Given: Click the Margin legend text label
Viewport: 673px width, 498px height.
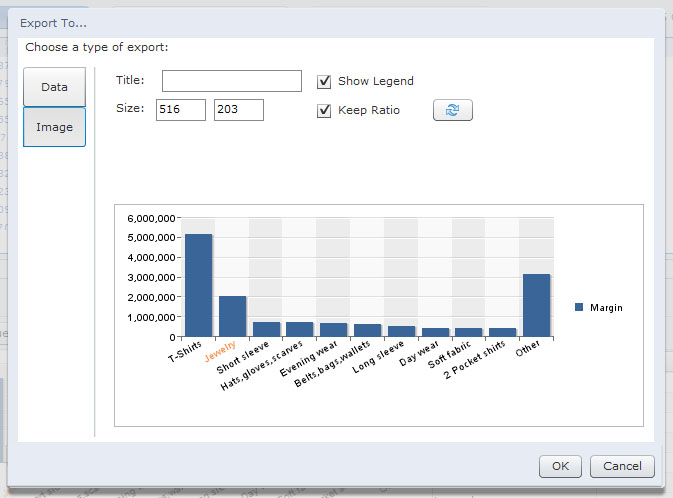Looking at the screenshot, I should click(x=606, y=308).
